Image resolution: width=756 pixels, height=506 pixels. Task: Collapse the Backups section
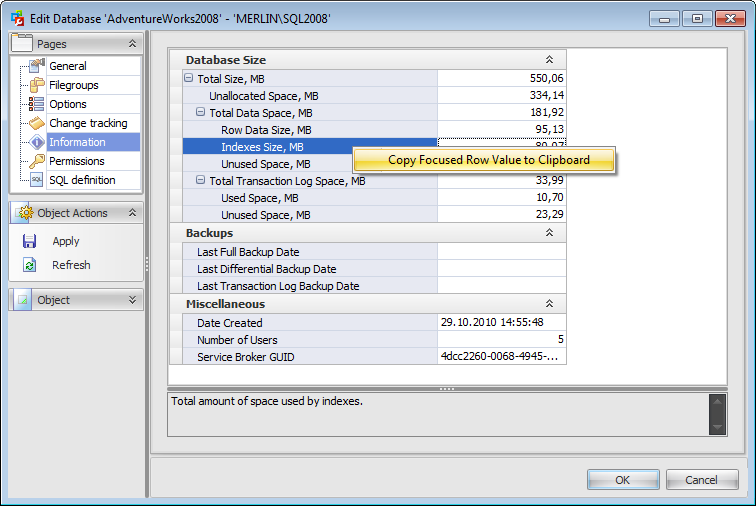point(548,233)
